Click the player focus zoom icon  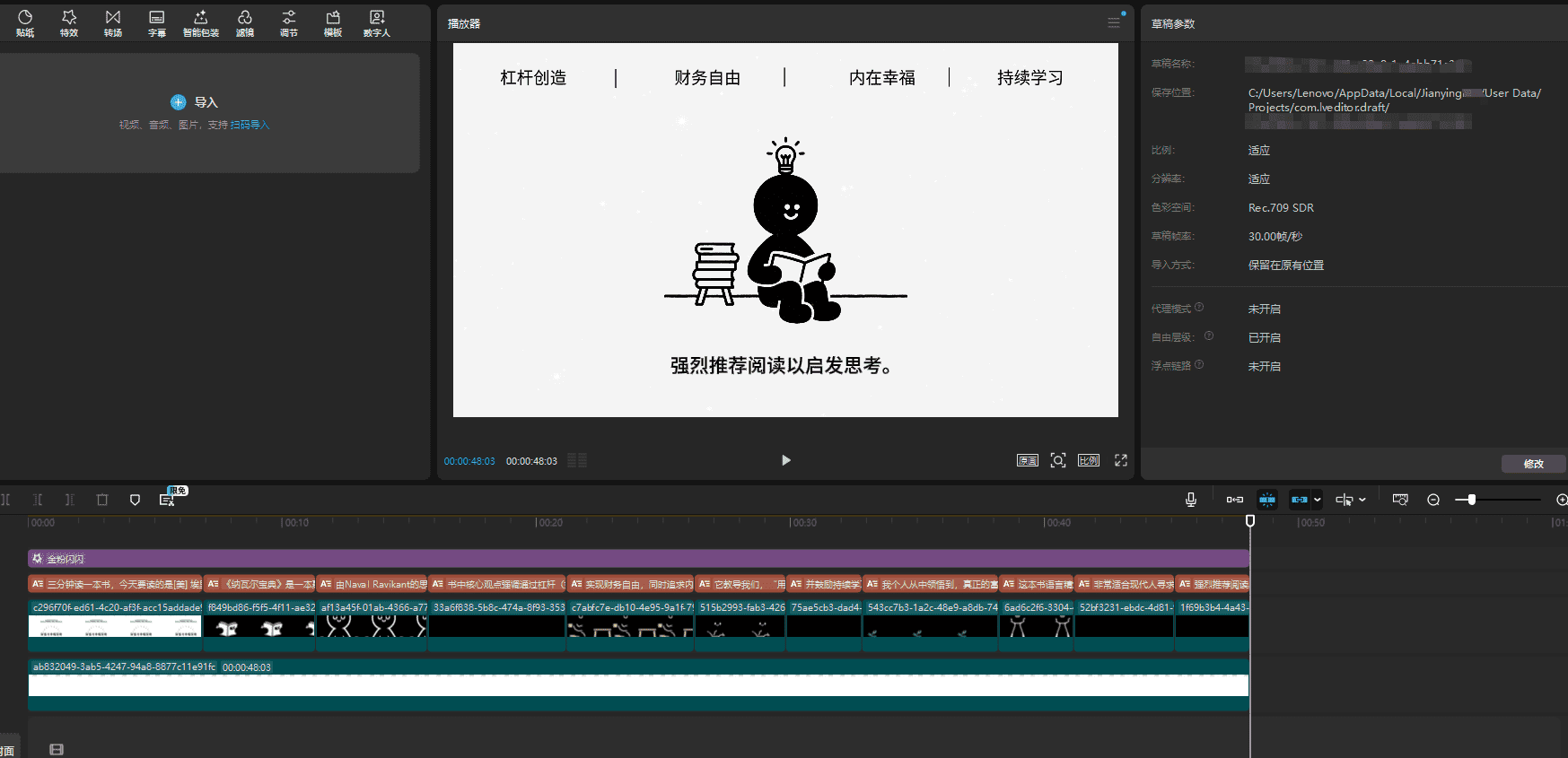(1058, 460)
